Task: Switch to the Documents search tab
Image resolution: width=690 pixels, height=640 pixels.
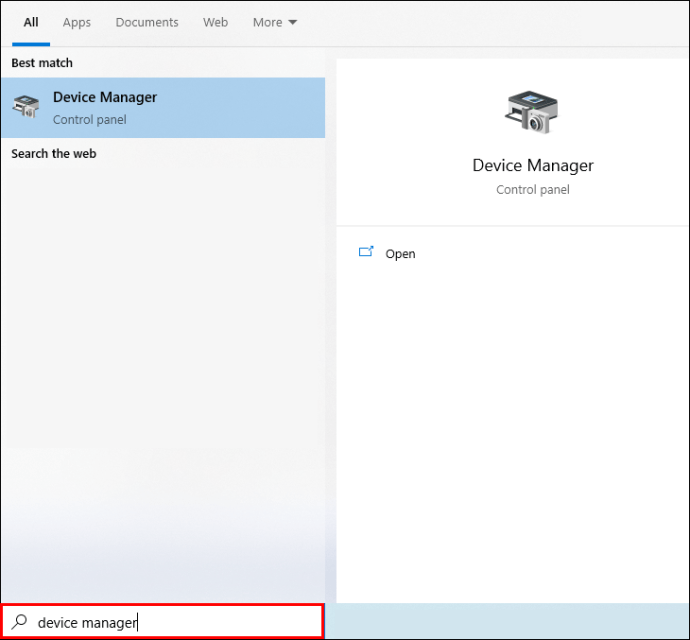Action: pyautogui.click(x=147, y=22)
